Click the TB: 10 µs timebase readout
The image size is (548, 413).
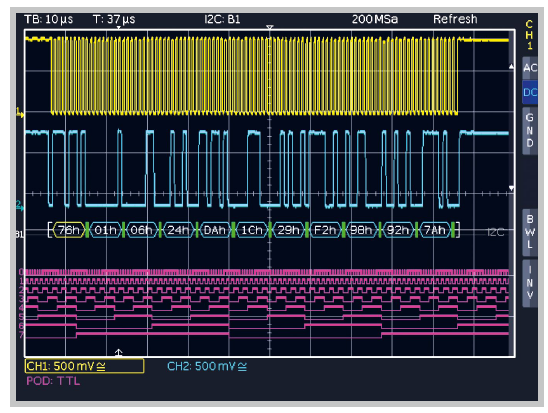point(49,19)
